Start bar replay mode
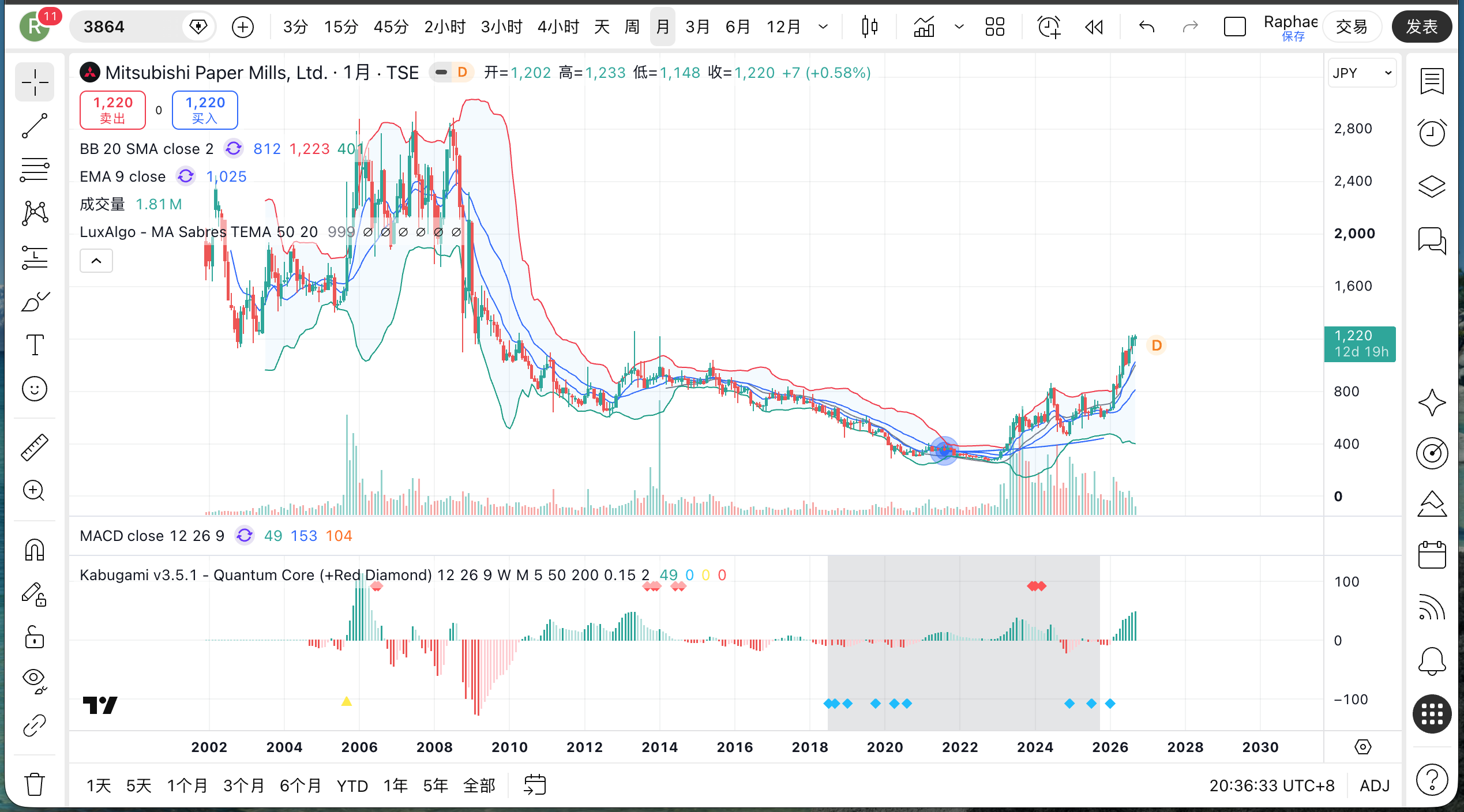Image resolution: width=1464 pixels, height=812 pixels. (1094, 27)
